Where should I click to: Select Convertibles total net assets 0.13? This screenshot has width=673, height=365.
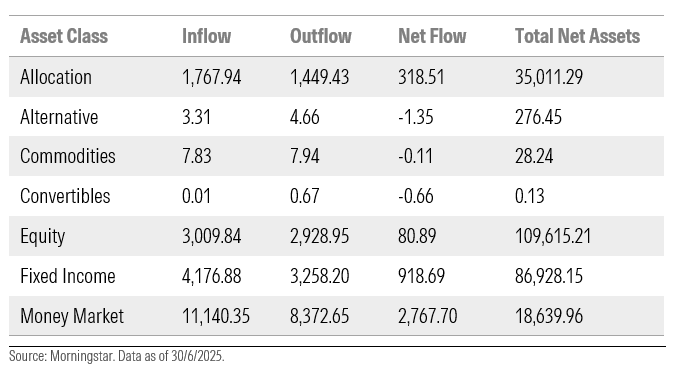[x=530, y=196]
